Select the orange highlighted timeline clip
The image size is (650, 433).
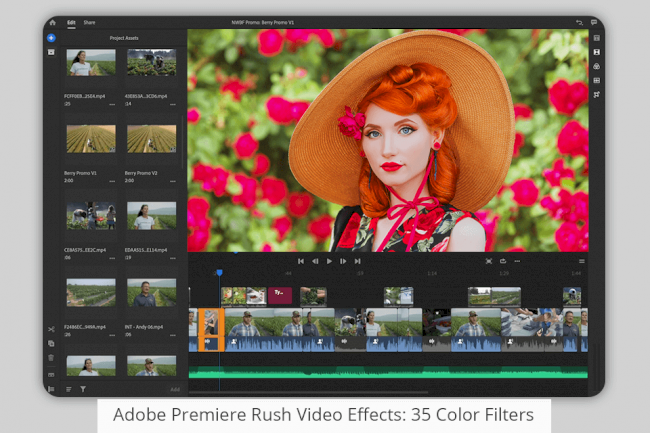tap(211, 330)
